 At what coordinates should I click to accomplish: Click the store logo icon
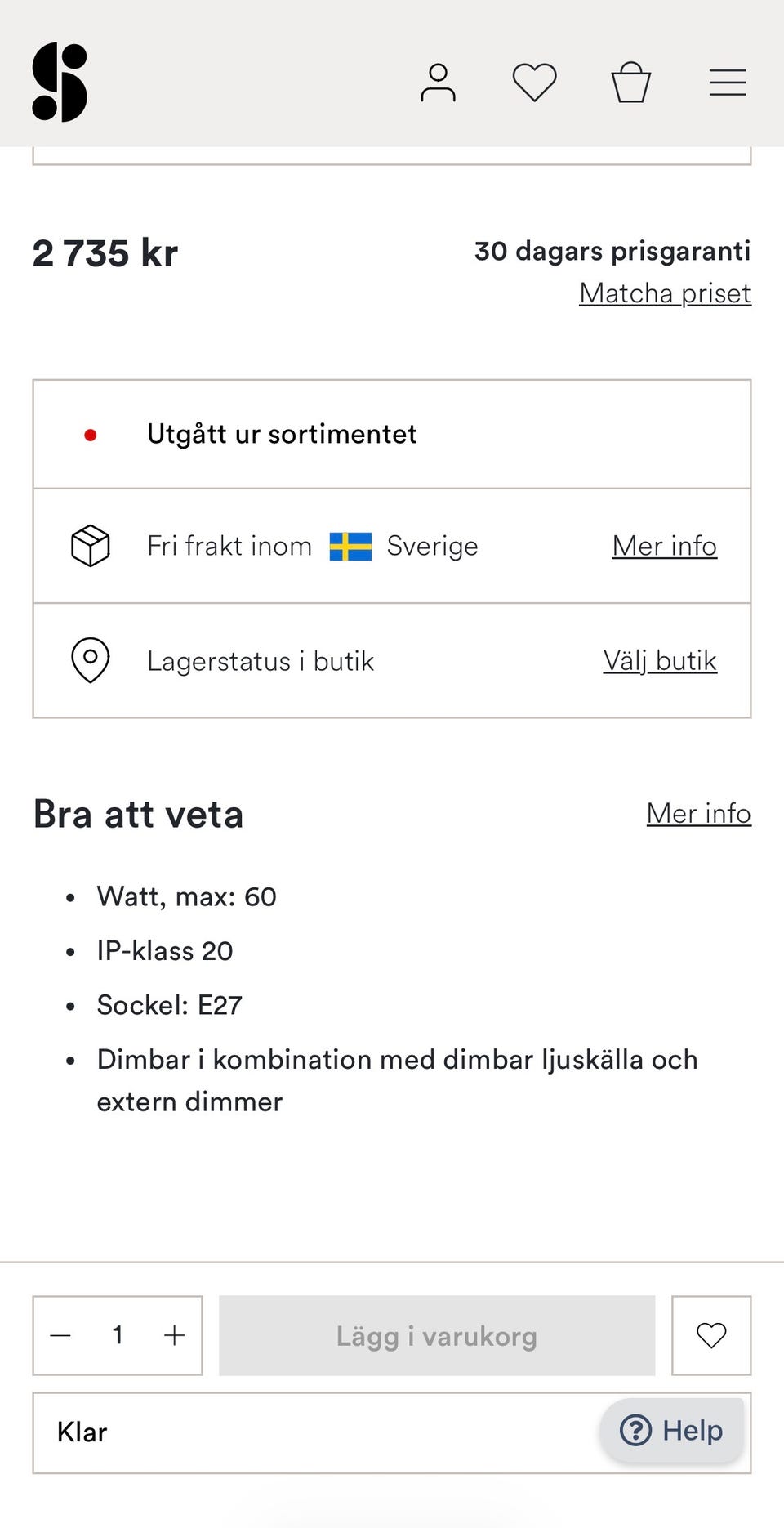pyautogui.click(x=60, y=83)
